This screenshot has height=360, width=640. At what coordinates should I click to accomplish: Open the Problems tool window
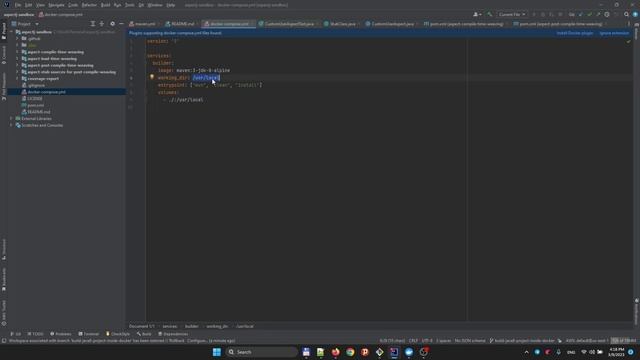60,334
